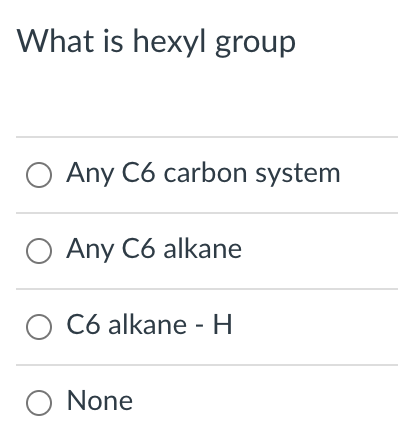Click the word 'carbon' in first answer
Screen dimensions: 398x438
click(205, 173)
